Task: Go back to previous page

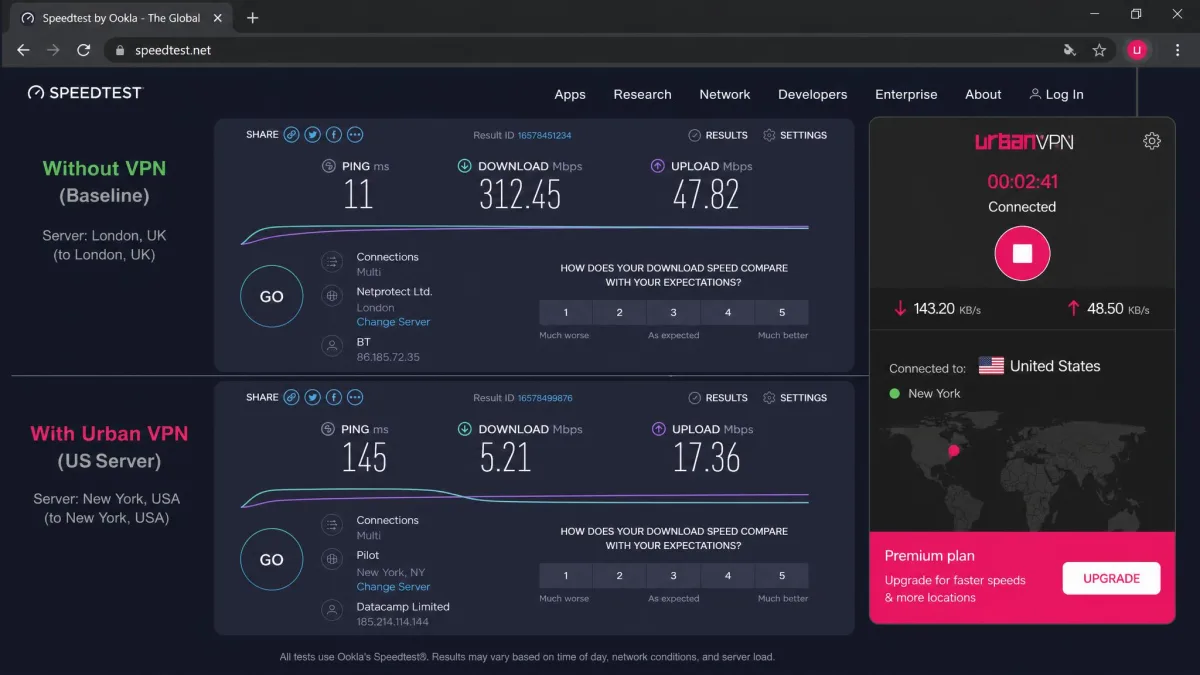Action: click(24, 50)
